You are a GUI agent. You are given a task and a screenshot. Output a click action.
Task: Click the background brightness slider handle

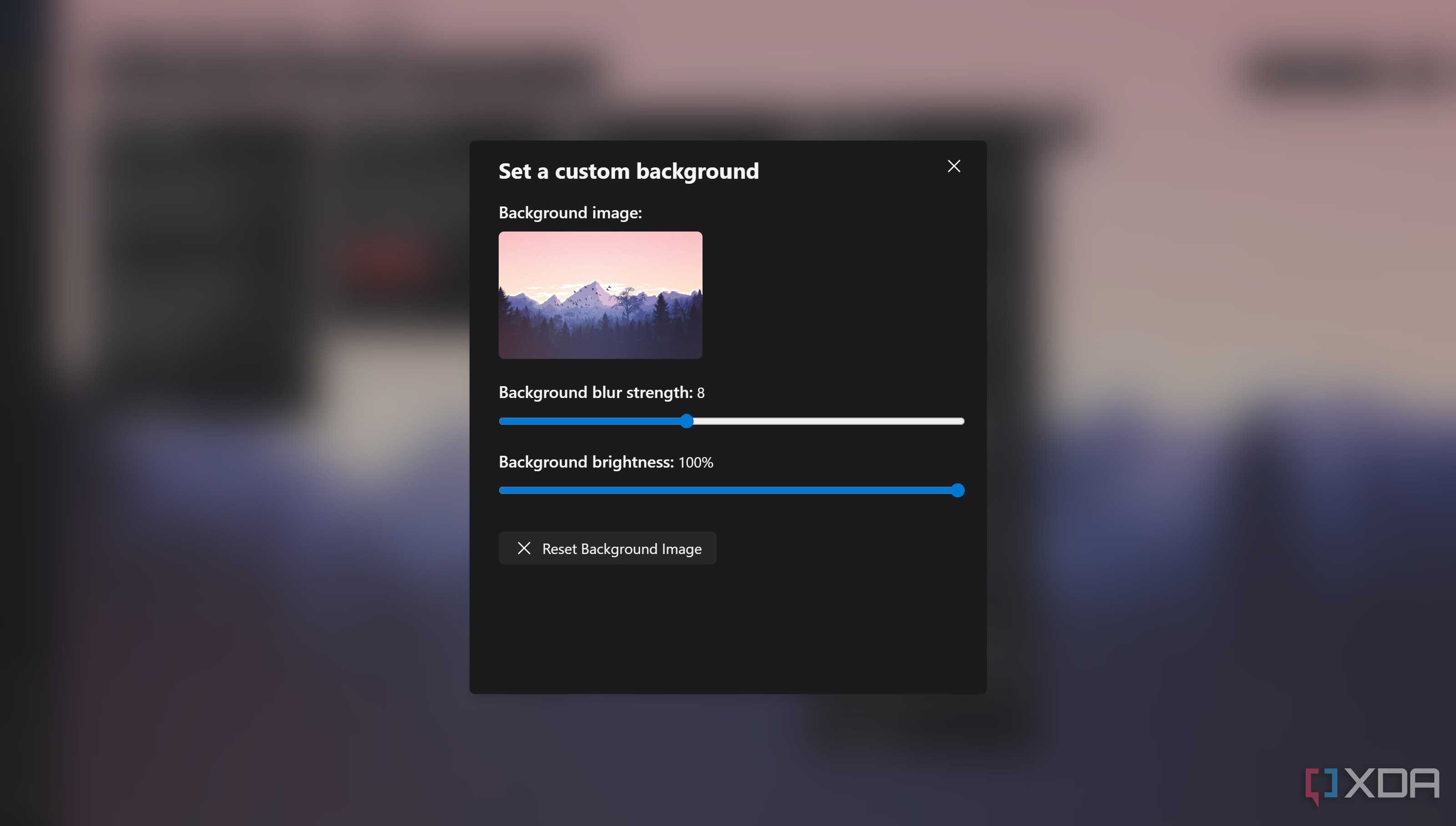tap(958, 490)
